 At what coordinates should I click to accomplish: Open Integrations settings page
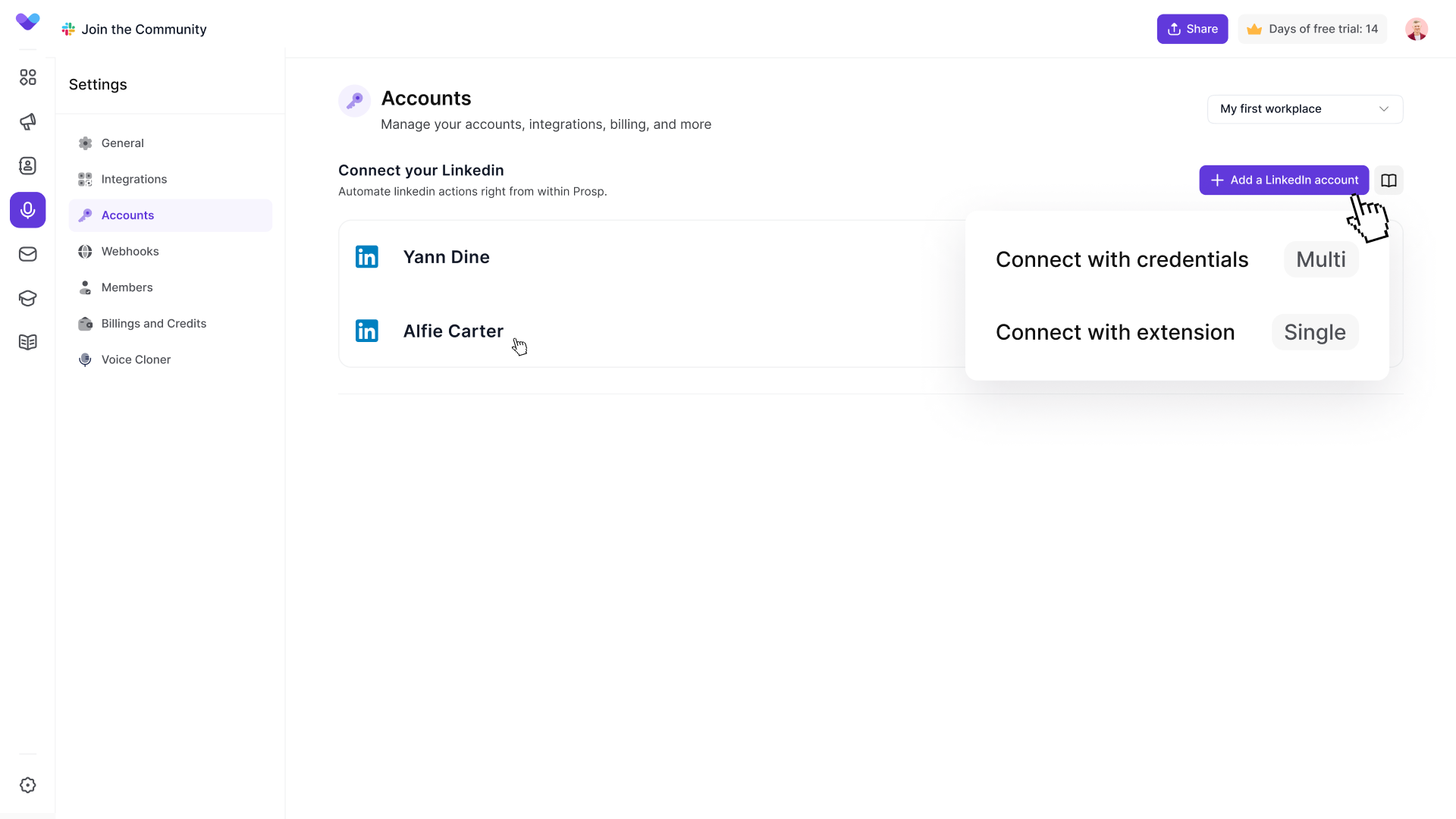133,180
